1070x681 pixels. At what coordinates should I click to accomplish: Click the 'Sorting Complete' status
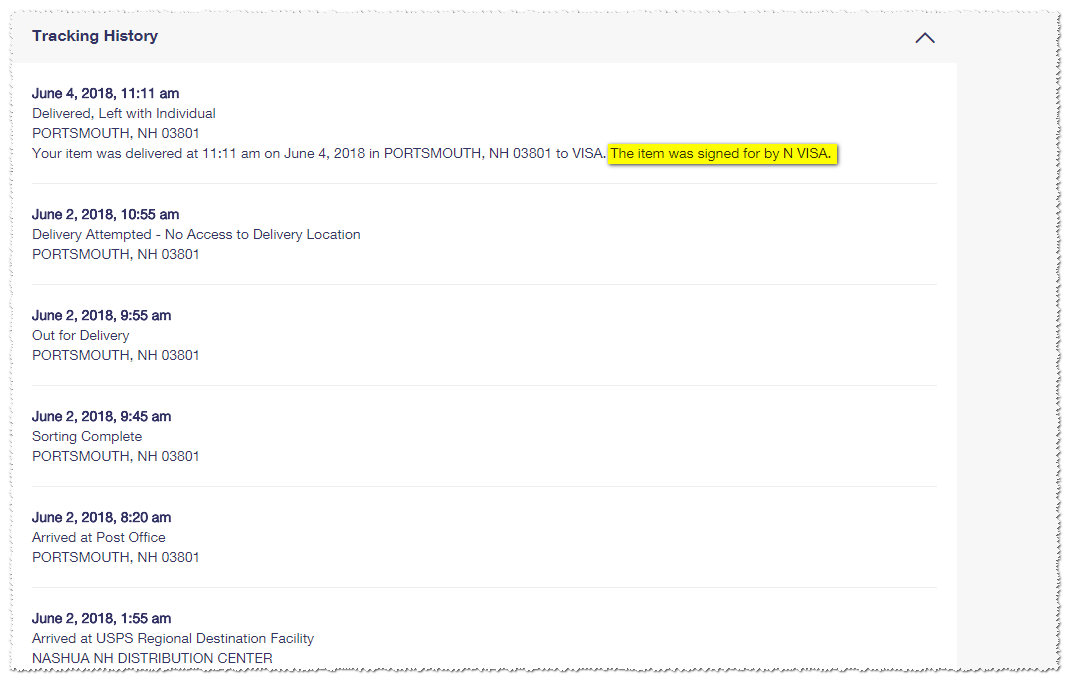pyautogui.click(x=87, y=436)
